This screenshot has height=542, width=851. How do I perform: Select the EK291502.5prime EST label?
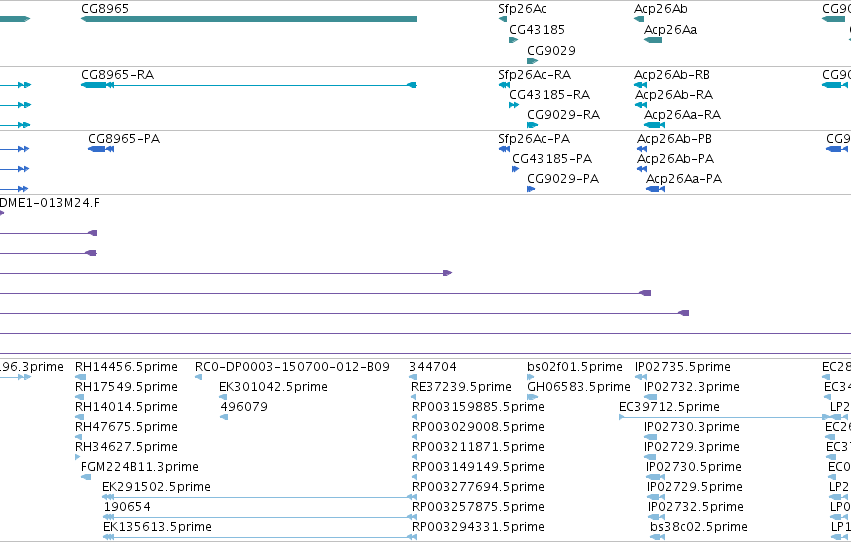(x=156, y=487)
